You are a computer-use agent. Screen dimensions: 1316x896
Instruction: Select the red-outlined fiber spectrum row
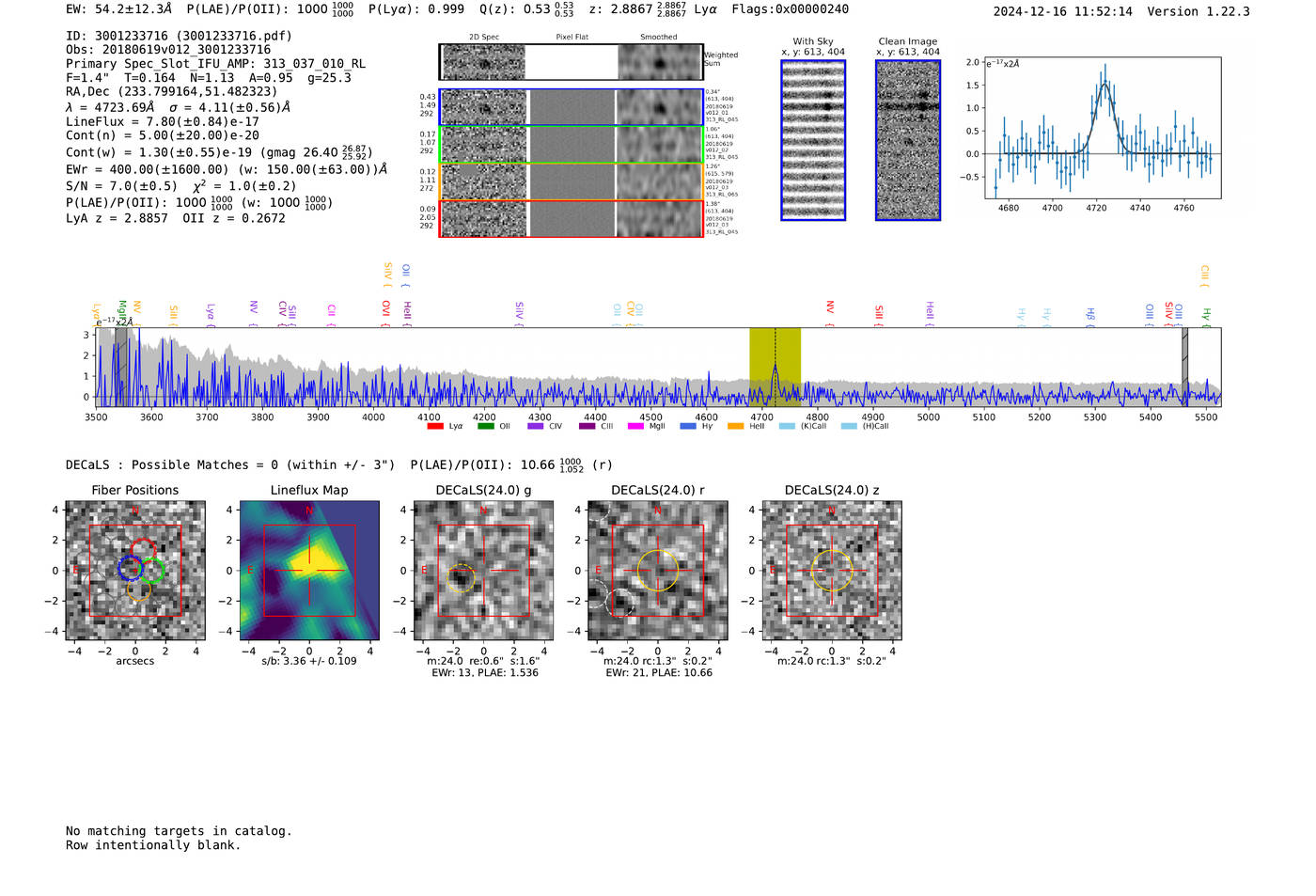click(571, 218)
